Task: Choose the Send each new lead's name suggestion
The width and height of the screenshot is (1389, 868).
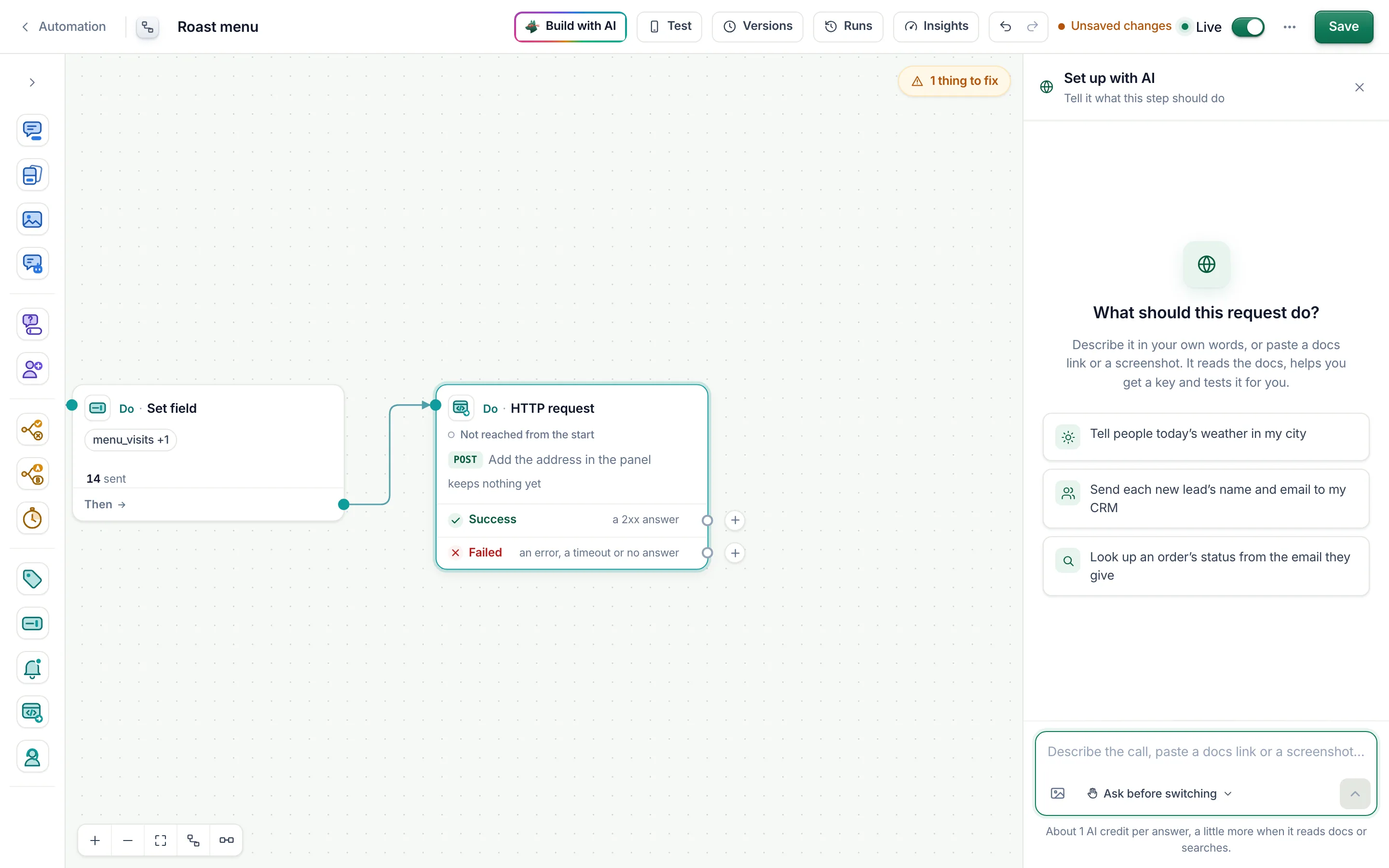Action: (x=1205, y=498)
